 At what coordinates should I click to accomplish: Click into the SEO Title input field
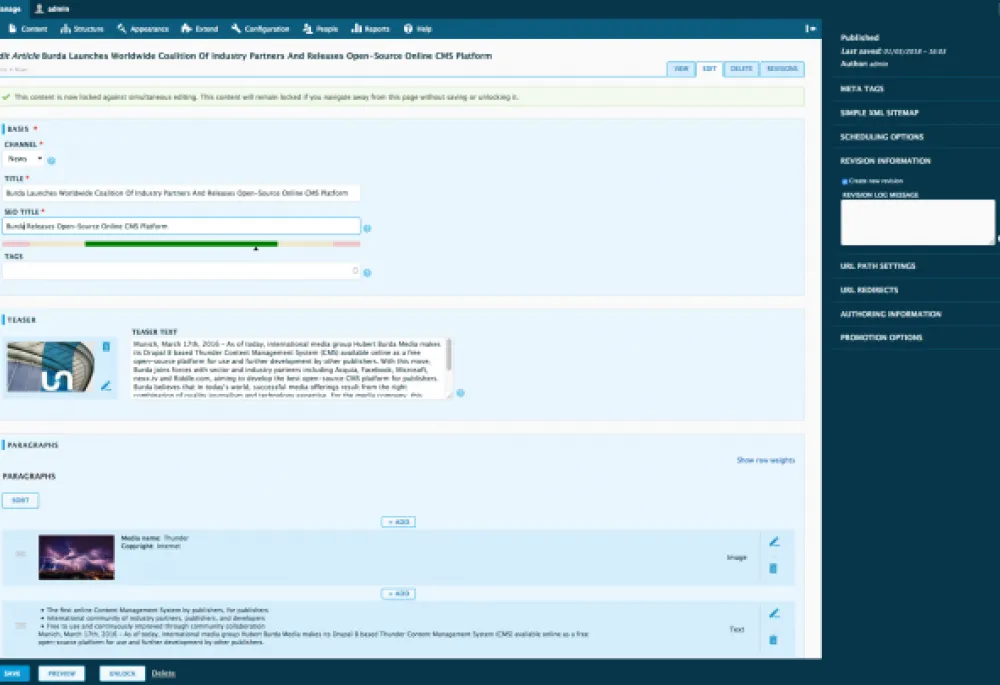(x=181, y=226)
